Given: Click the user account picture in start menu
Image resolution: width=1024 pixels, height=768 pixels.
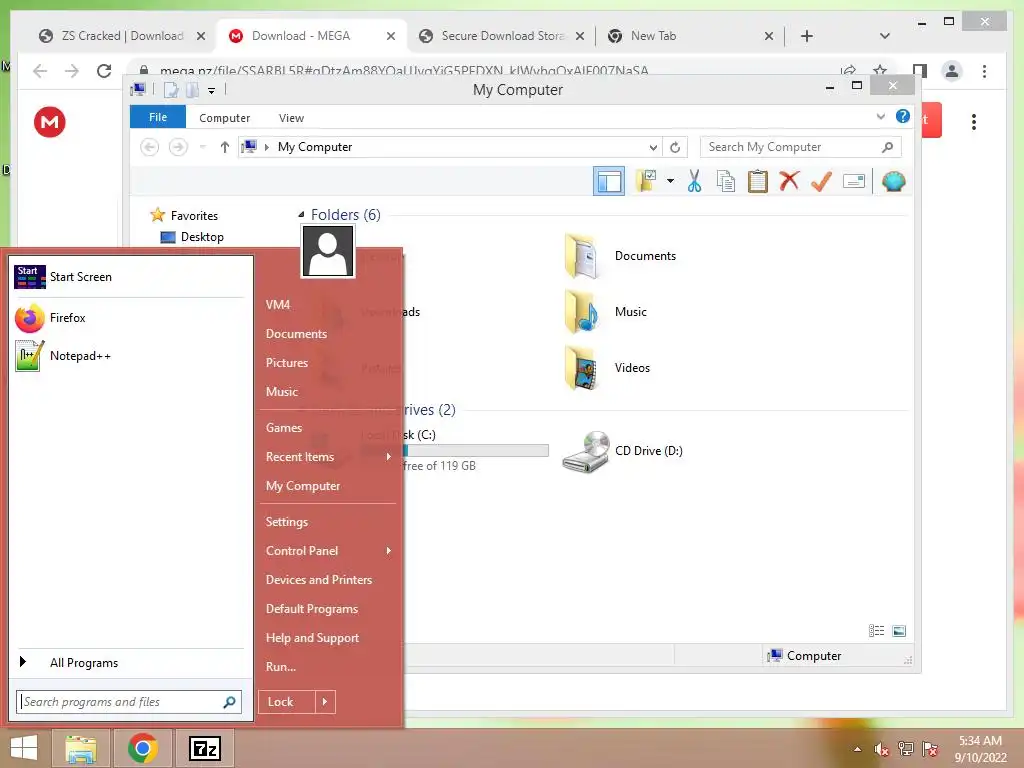Looking at the screenshot, I should [x=328, y=251].
